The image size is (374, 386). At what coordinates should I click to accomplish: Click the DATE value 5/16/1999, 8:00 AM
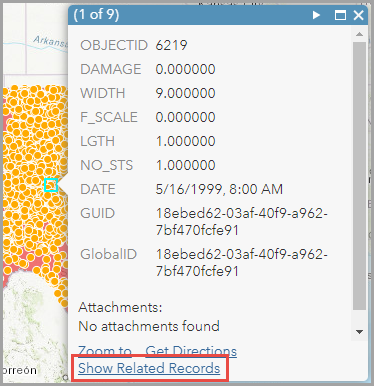click(219, 189)
